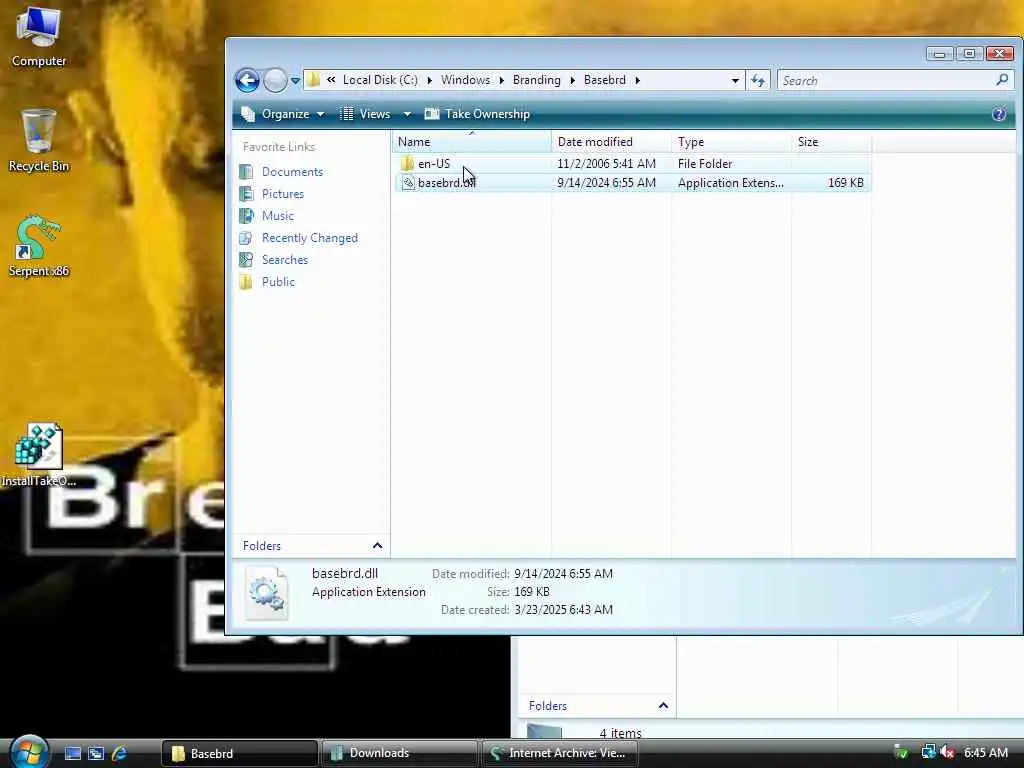Expand the address bar chevron for hidden path
This screenshot has height=768, width=1024.
coord(331,80)
